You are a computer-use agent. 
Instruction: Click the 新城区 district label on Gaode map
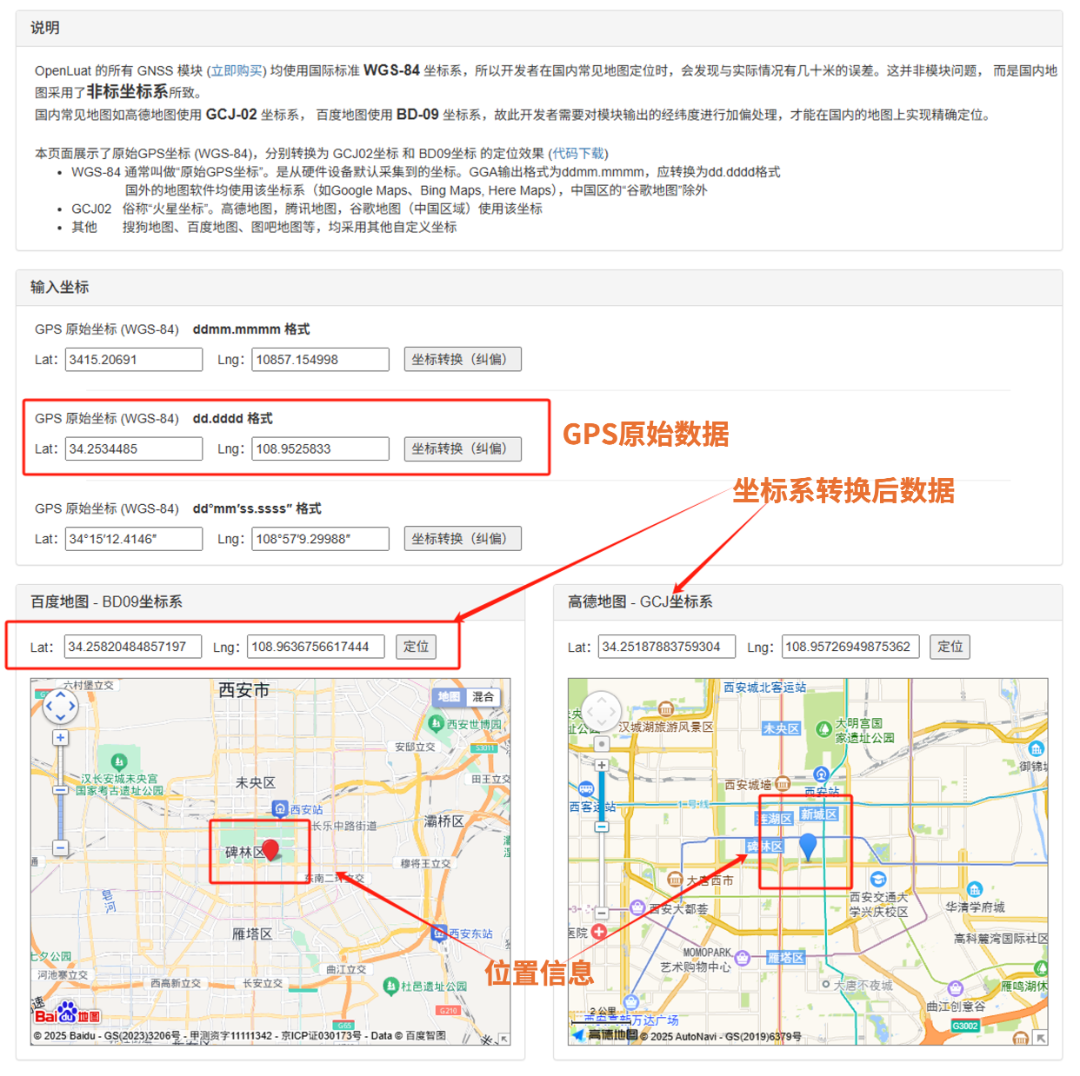(x=819, y=814)
